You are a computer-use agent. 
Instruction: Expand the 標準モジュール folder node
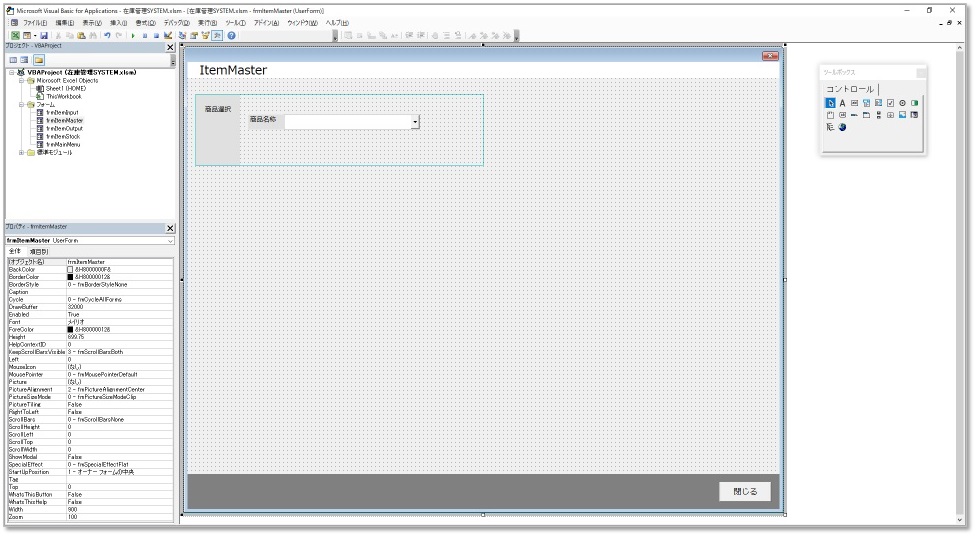click(x=21, y=153)
